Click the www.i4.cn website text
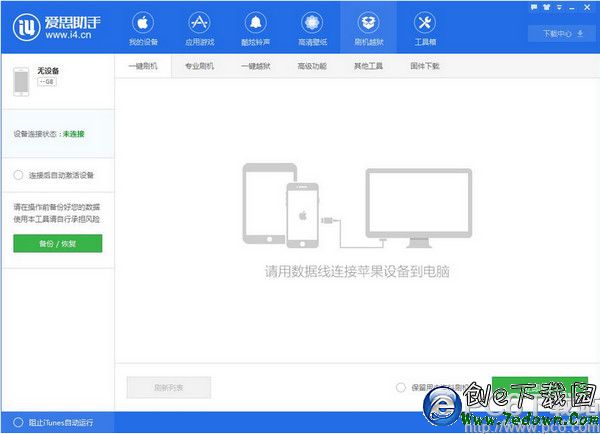 [x=69, y=35]
